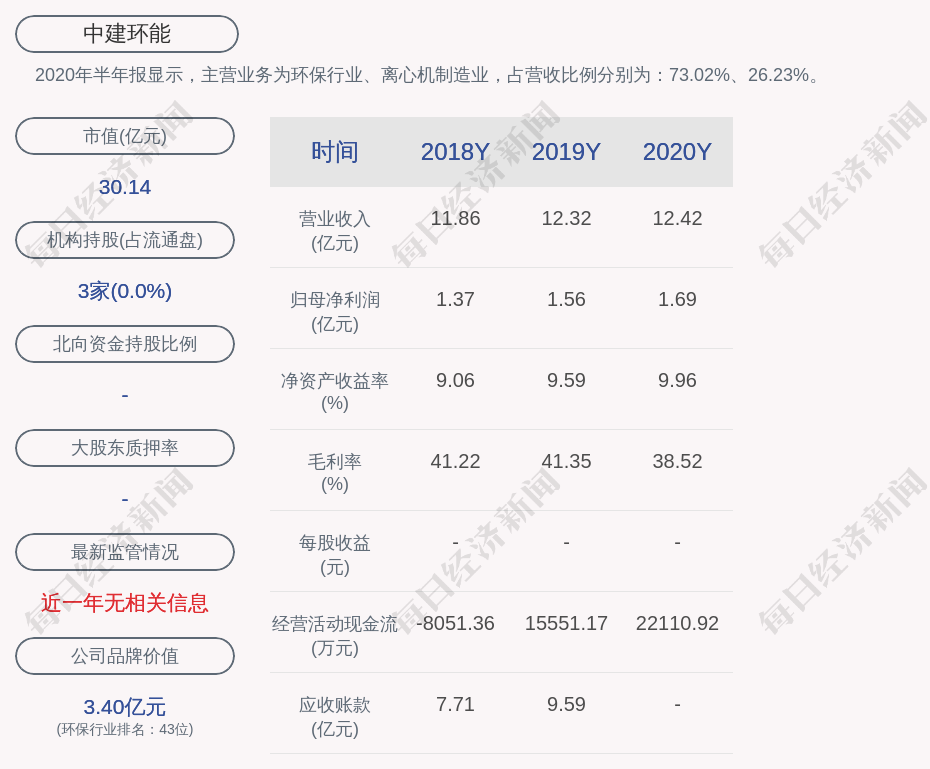This screenshot has width=930, height=769.
Task: Click the 2020 accounts receivable dash
Action: [677, 705]
